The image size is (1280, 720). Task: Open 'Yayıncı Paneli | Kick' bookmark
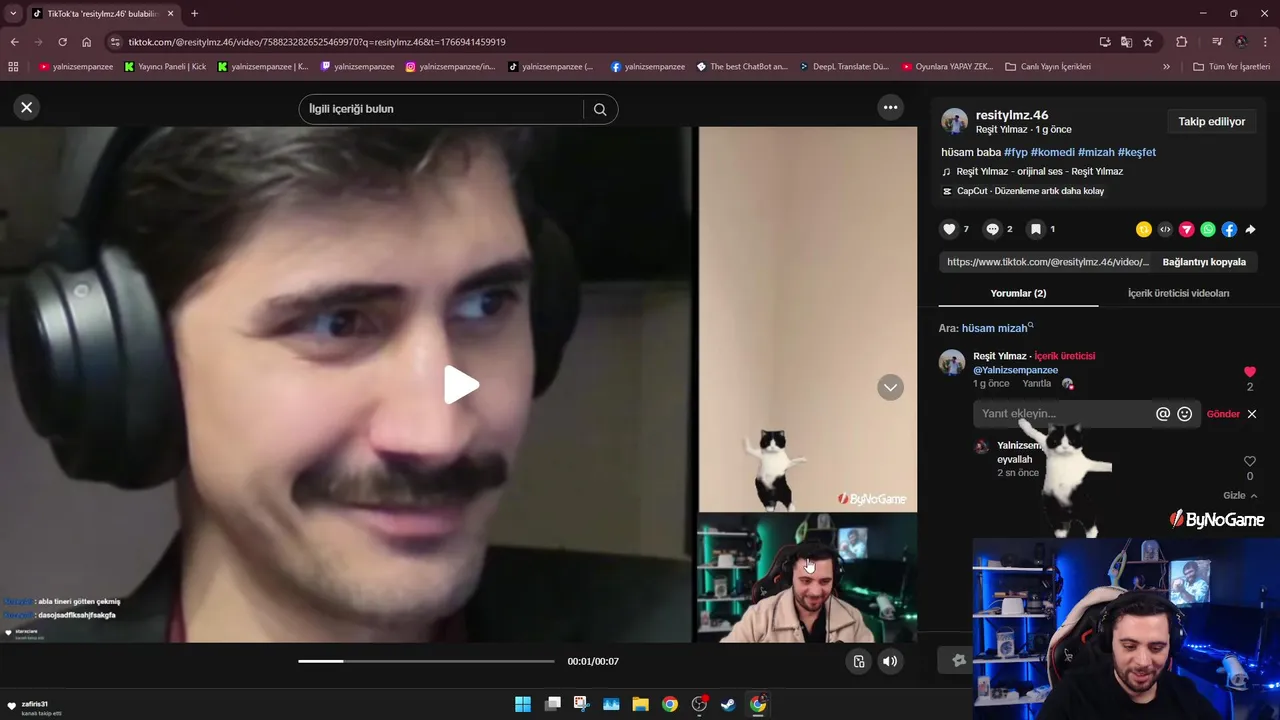coord(165,67)
